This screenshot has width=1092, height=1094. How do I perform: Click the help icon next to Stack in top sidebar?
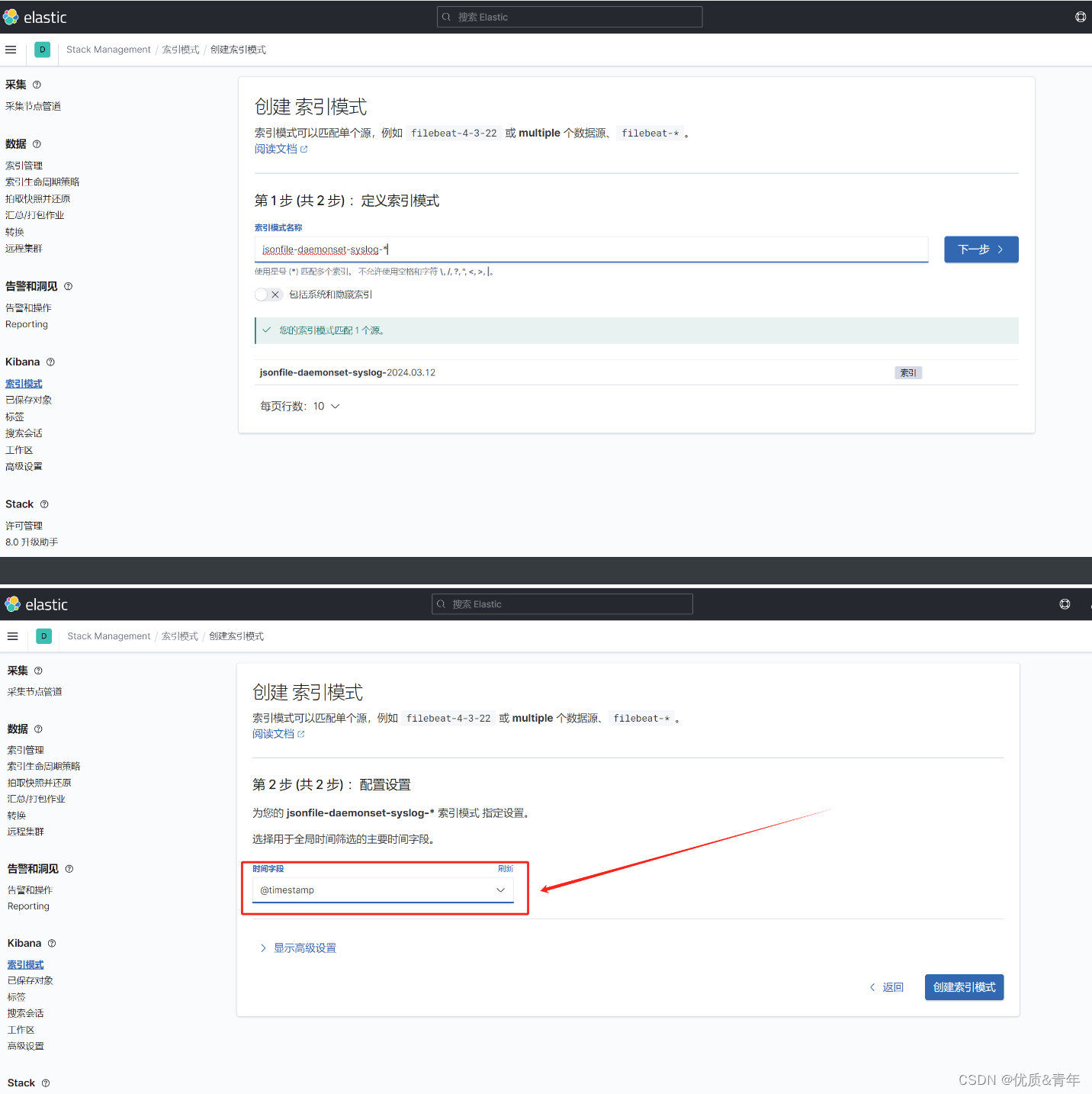[44, 504]
